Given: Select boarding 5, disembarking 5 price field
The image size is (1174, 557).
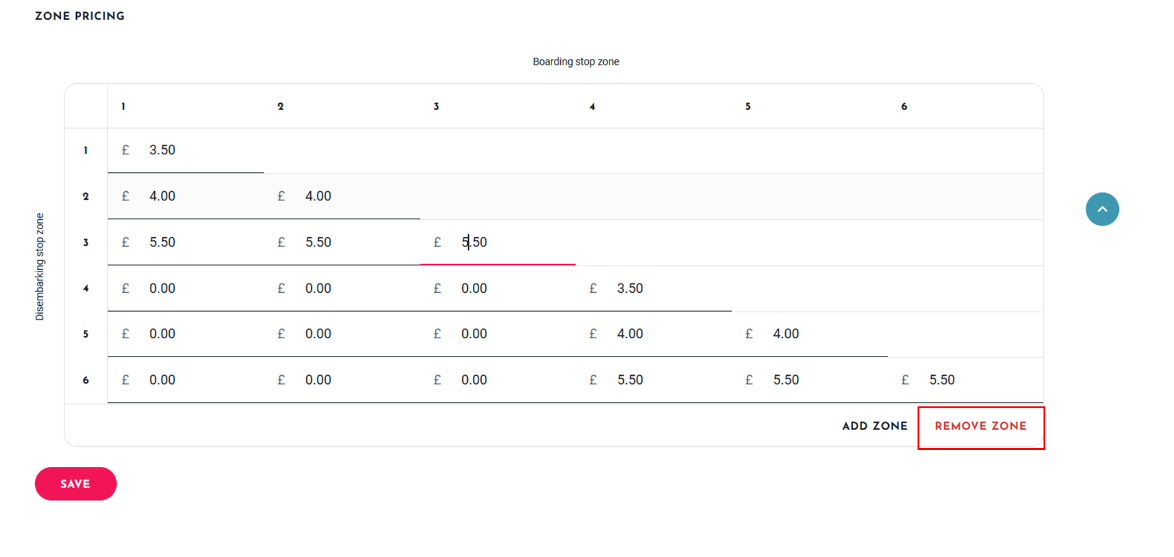Looking at the screenshot, I should tap(809, 335).
